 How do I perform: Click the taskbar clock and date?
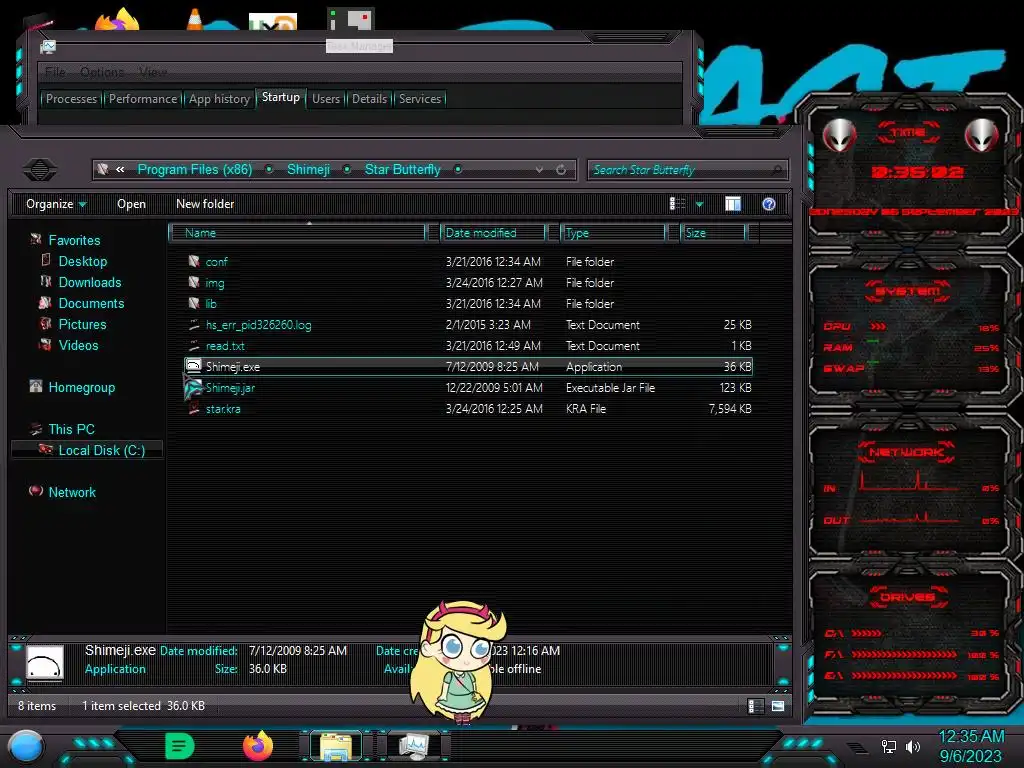[x=970, y=746]
